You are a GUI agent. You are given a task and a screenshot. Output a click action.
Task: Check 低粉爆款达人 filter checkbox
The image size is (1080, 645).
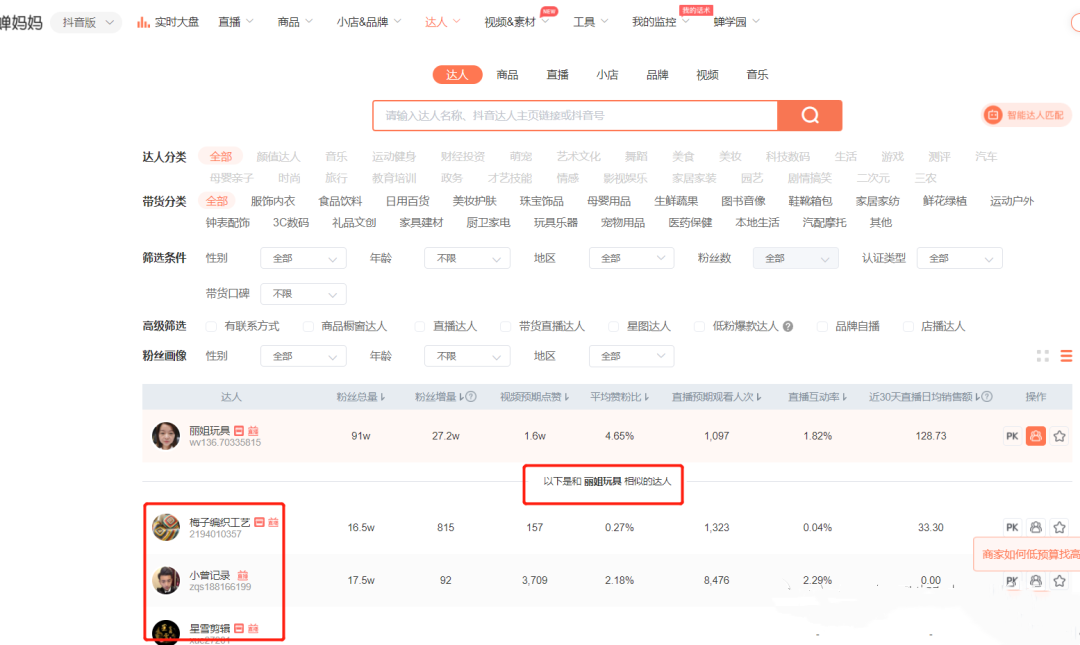tap(699, 326)
